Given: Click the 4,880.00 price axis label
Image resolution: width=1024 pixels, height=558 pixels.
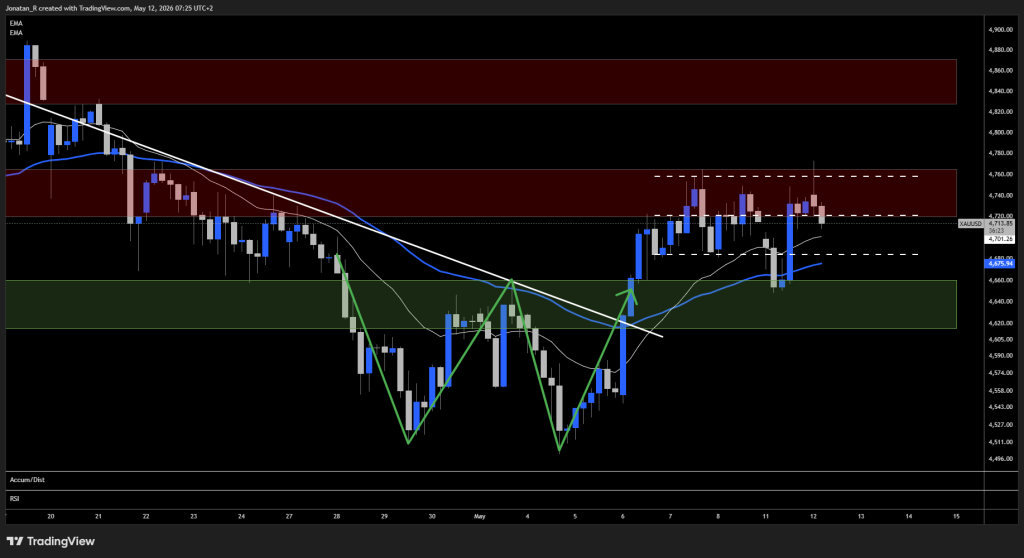Looking at the screenshot, I should point(1000,50).
